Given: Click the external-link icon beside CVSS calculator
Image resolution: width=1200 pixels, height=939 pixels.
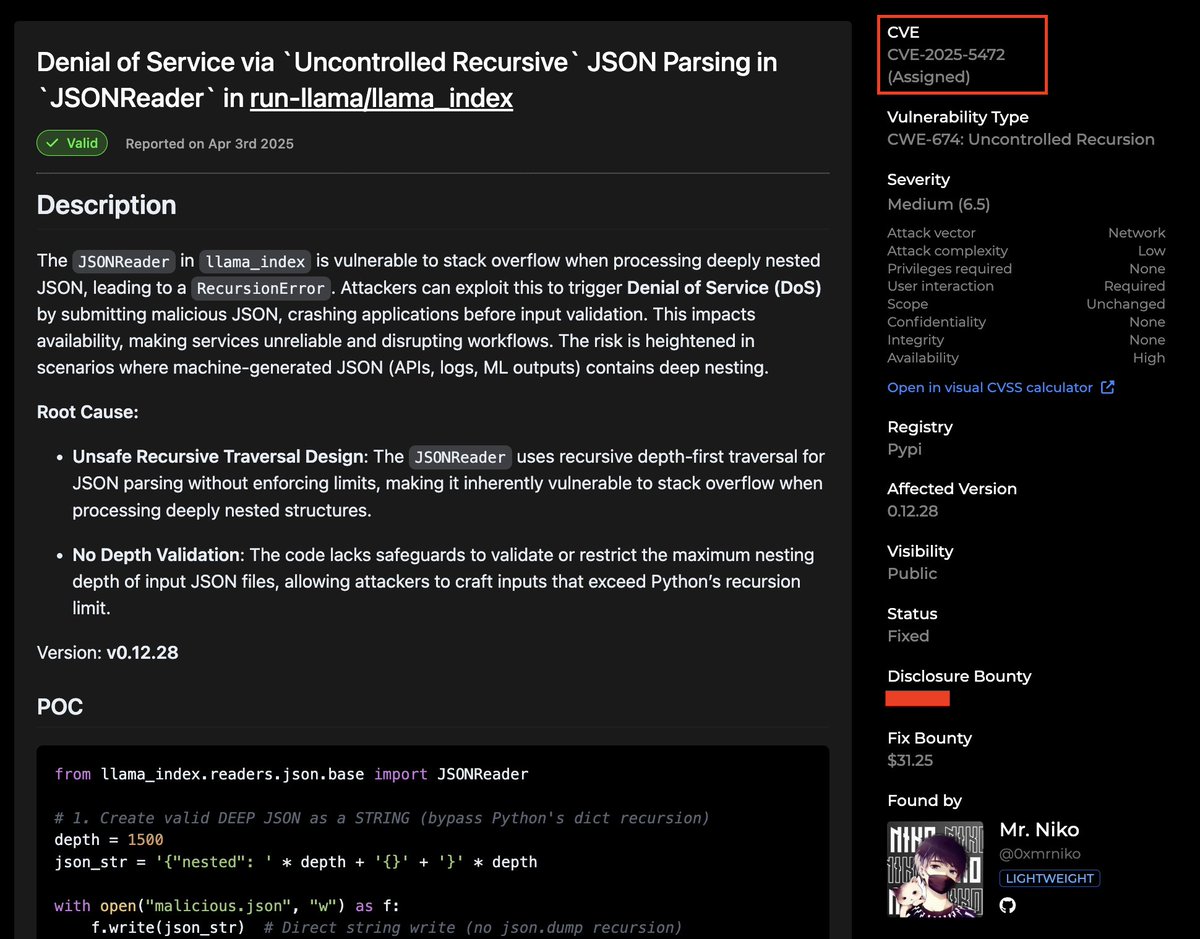Looking at the screenshot, I should pos(1107,387).
